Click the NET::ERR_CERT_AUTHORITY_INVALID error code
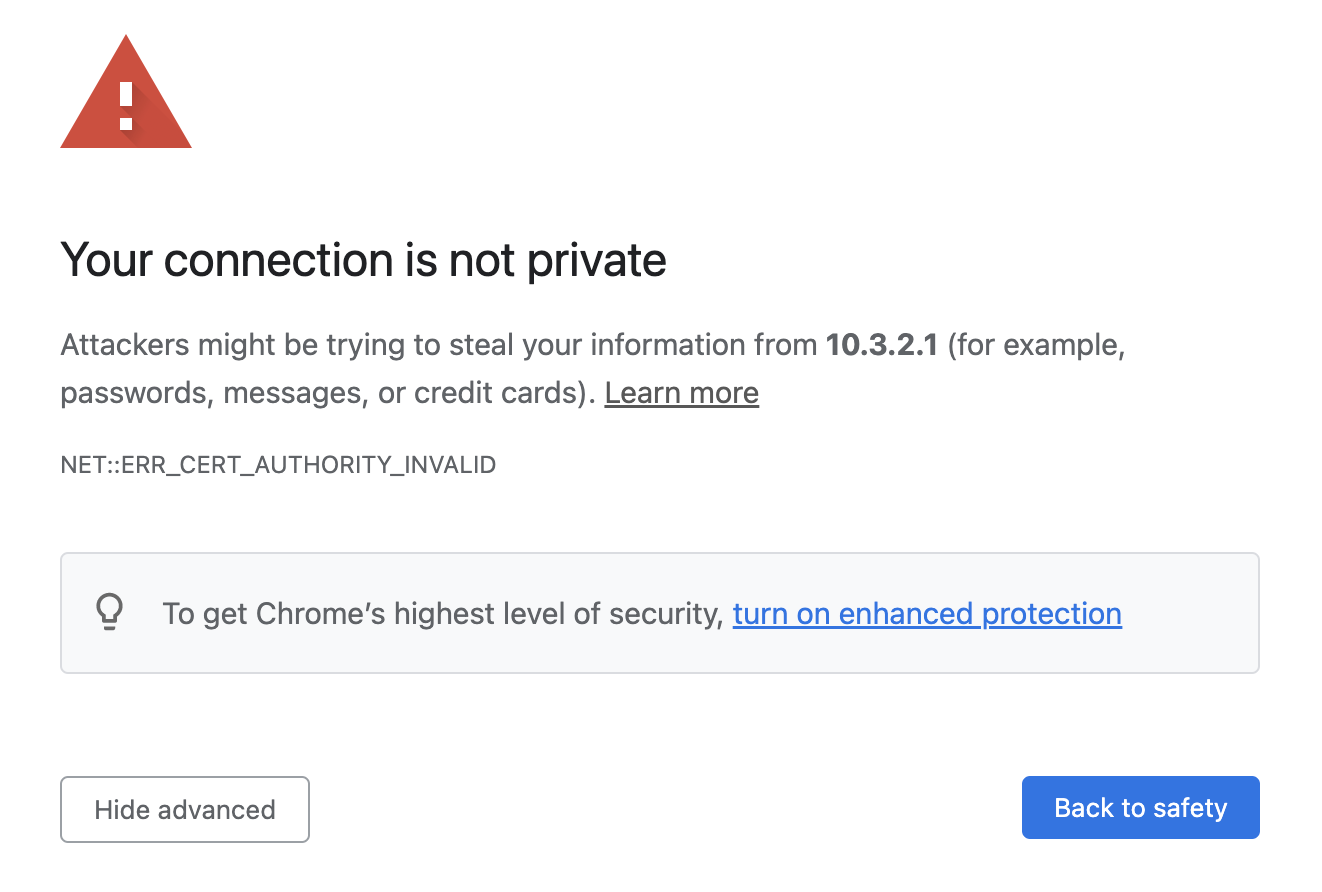This screenshot has height=892, width=1322. pos(278,465)
